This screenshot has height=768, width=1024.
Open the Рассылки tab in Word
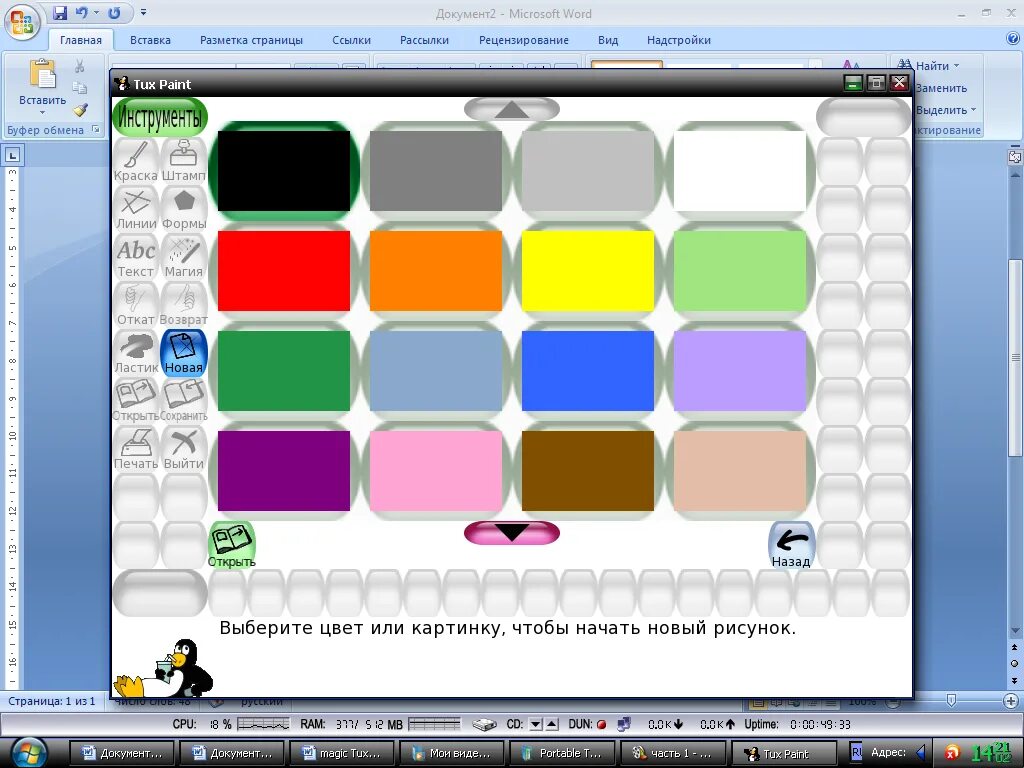[424, 40]
